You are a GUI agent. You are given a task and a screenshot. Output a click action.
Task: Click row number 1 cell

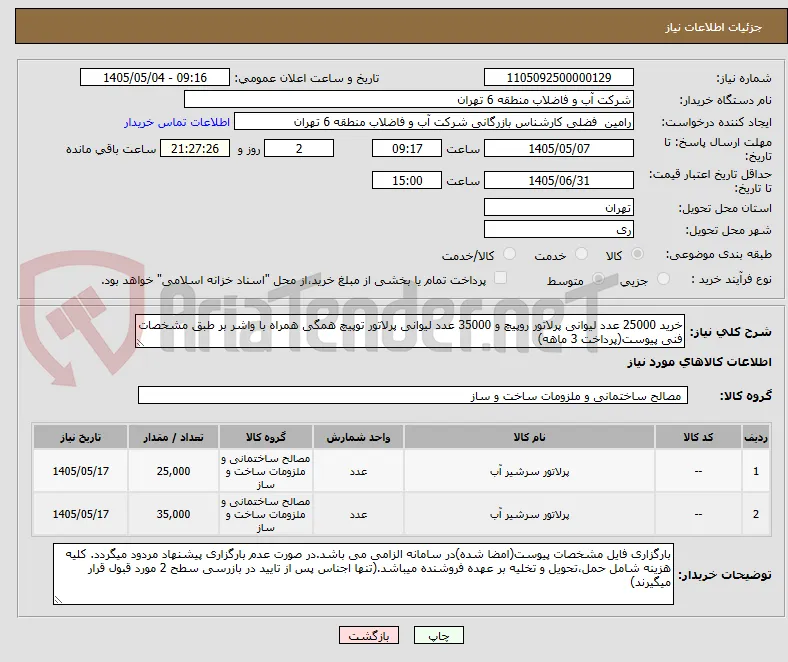pos(756,471)
